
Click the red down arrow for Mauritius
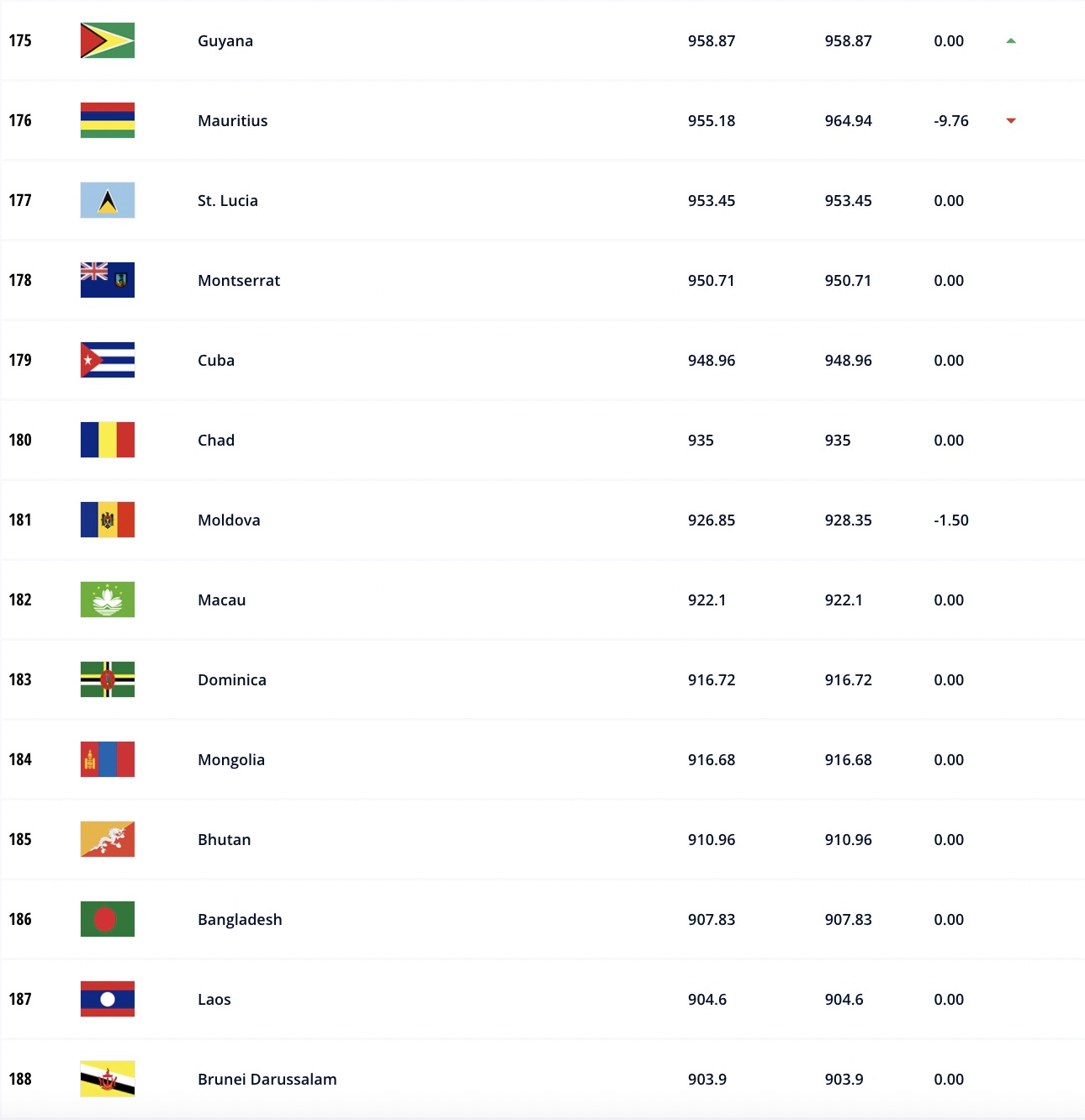point(1011,120)
